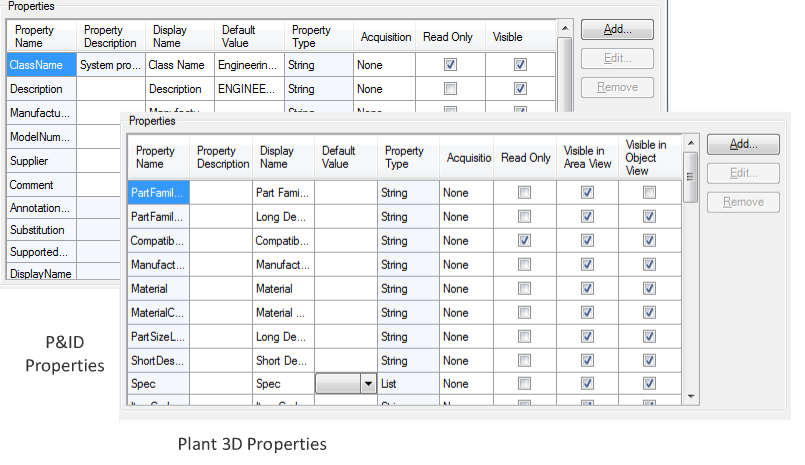This screenshot has width=805, height=465.
Task: Click scroll up arrow in P&ID properties table
Action: (565, 28)
